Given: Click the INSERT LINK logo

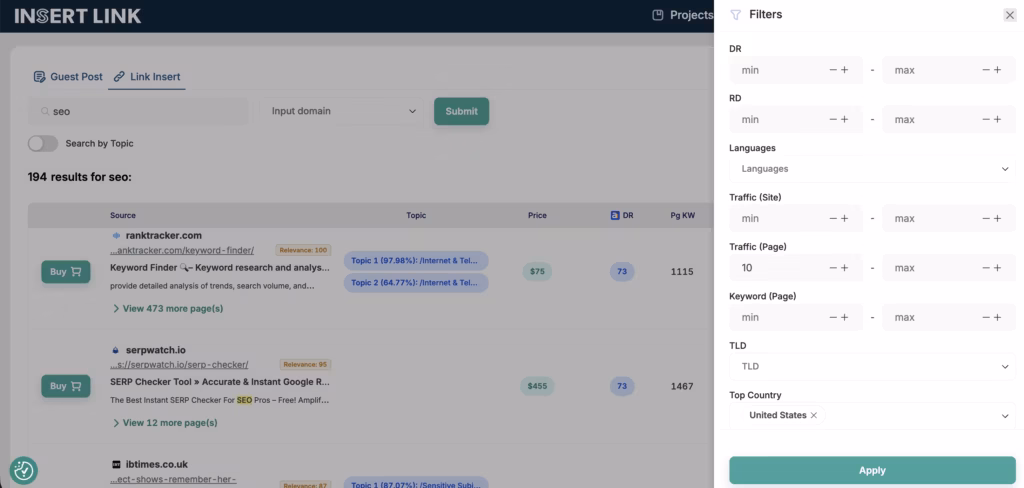Looking at the screenshot, I should click(77, 16).
